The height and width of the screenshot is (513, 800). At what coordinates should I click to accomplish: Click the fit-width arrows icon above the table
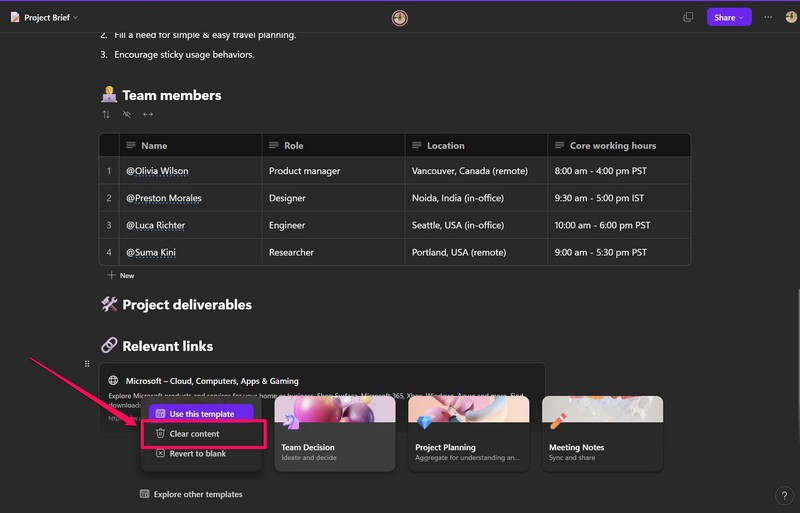(148, 115)
